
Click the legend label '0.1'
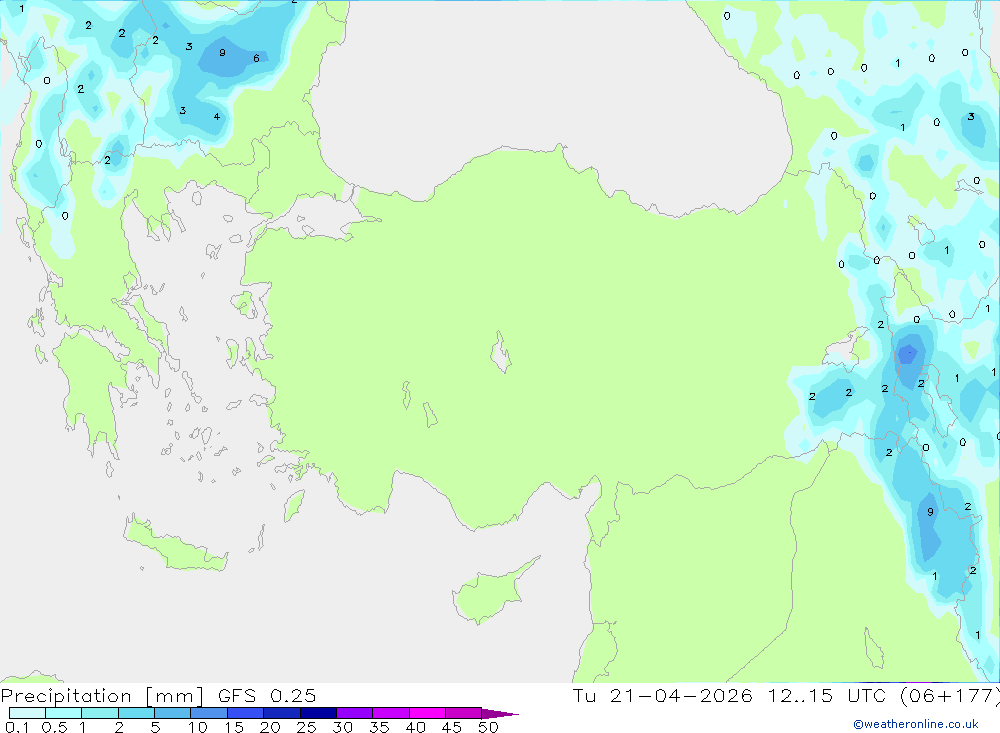(x=17, y=727)
